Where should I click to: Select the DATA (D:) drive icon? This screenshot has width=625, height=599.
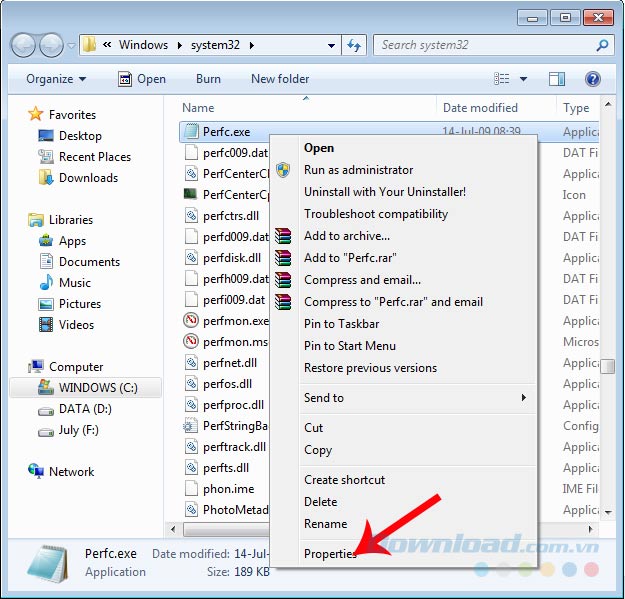click(x=46, y=410)
